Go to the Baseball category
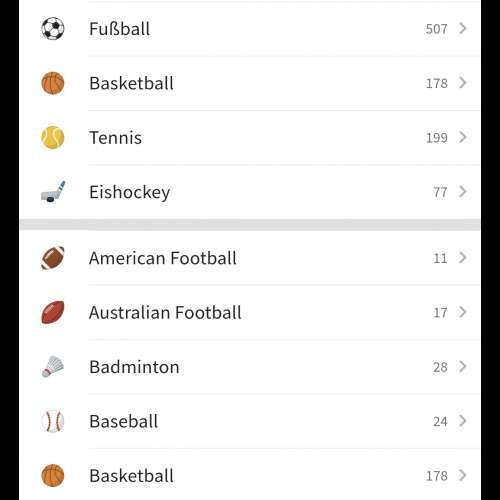The image size is (500, 500). pyautogui.click(x=250, y=421)
